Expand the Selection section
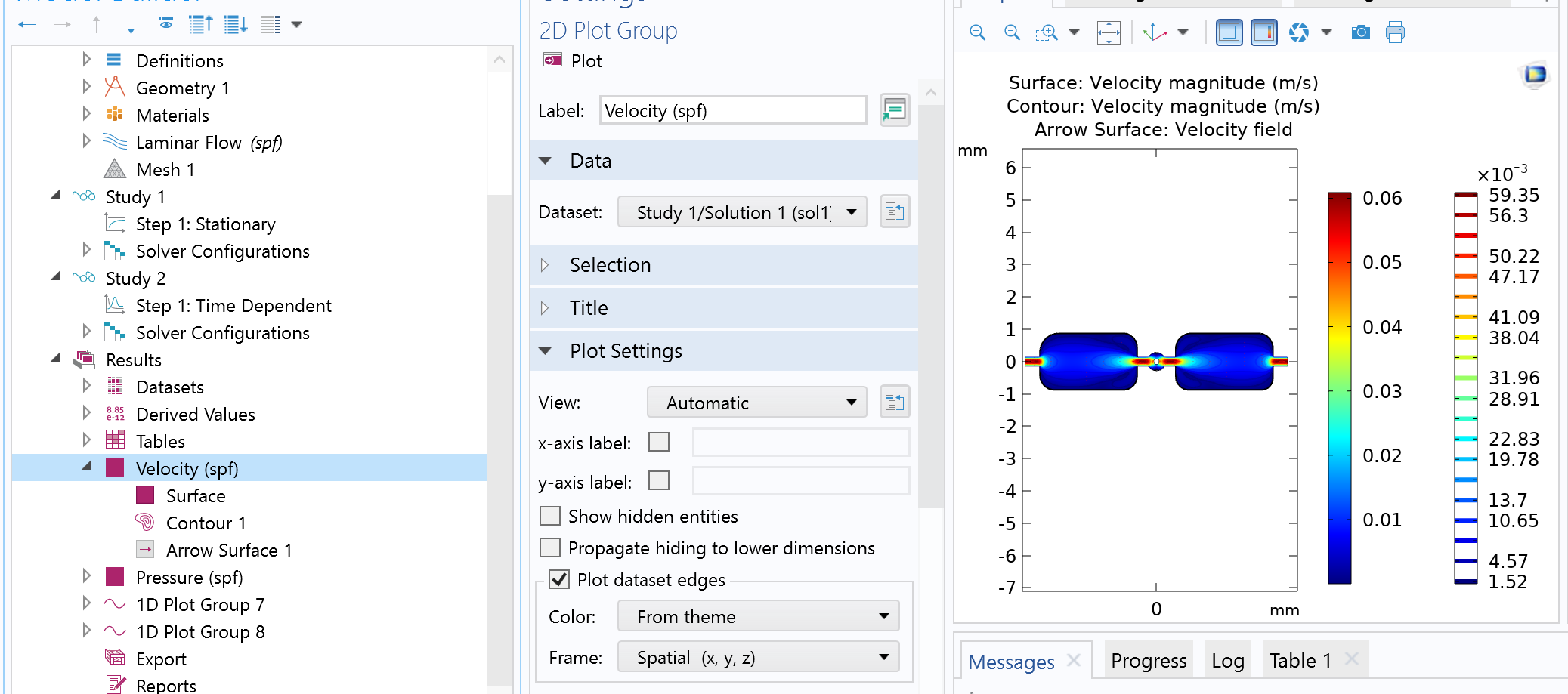The width and height of the screenshot is (1568, 694). (x=610, y=265)
